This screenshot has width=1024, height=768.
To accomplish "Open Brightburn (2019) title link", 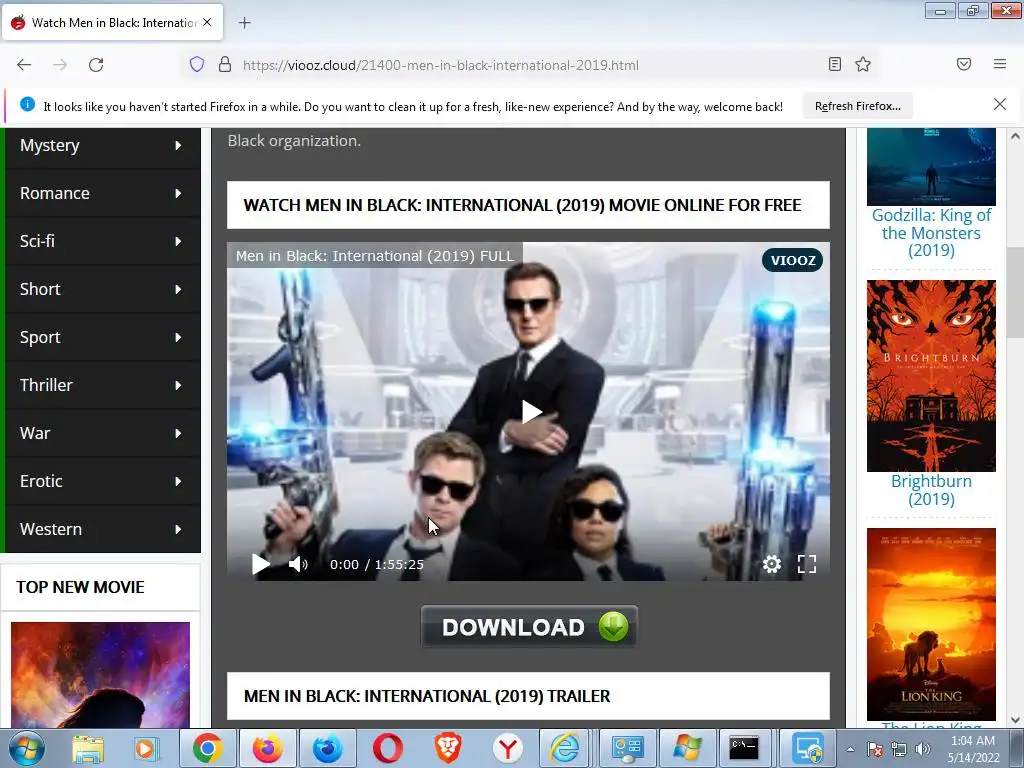I will [x=931, y=490].
